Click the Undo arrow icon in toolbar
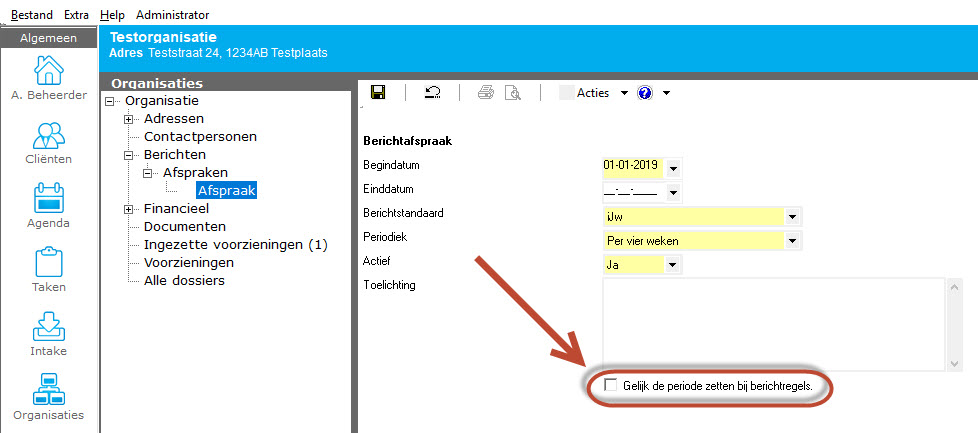The height and width of the screenshot is (433, 978). coord(433,93)
